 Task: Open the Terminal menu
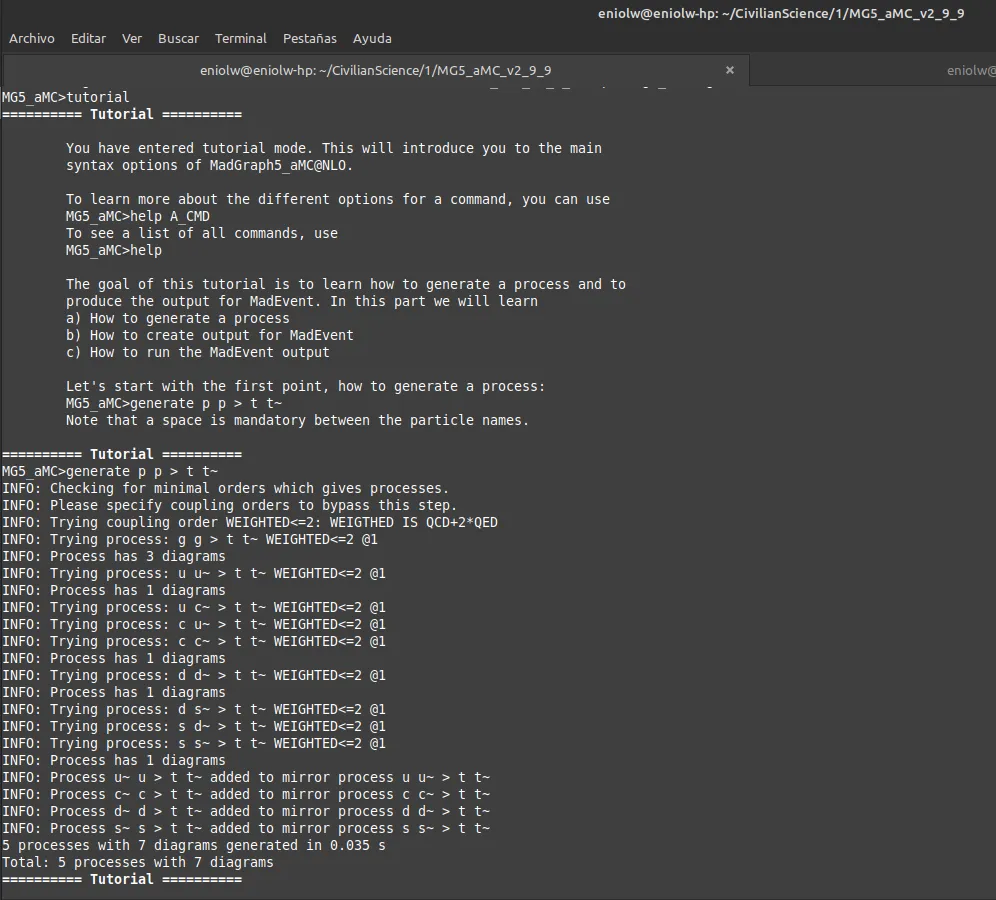(x=241, y=38)
